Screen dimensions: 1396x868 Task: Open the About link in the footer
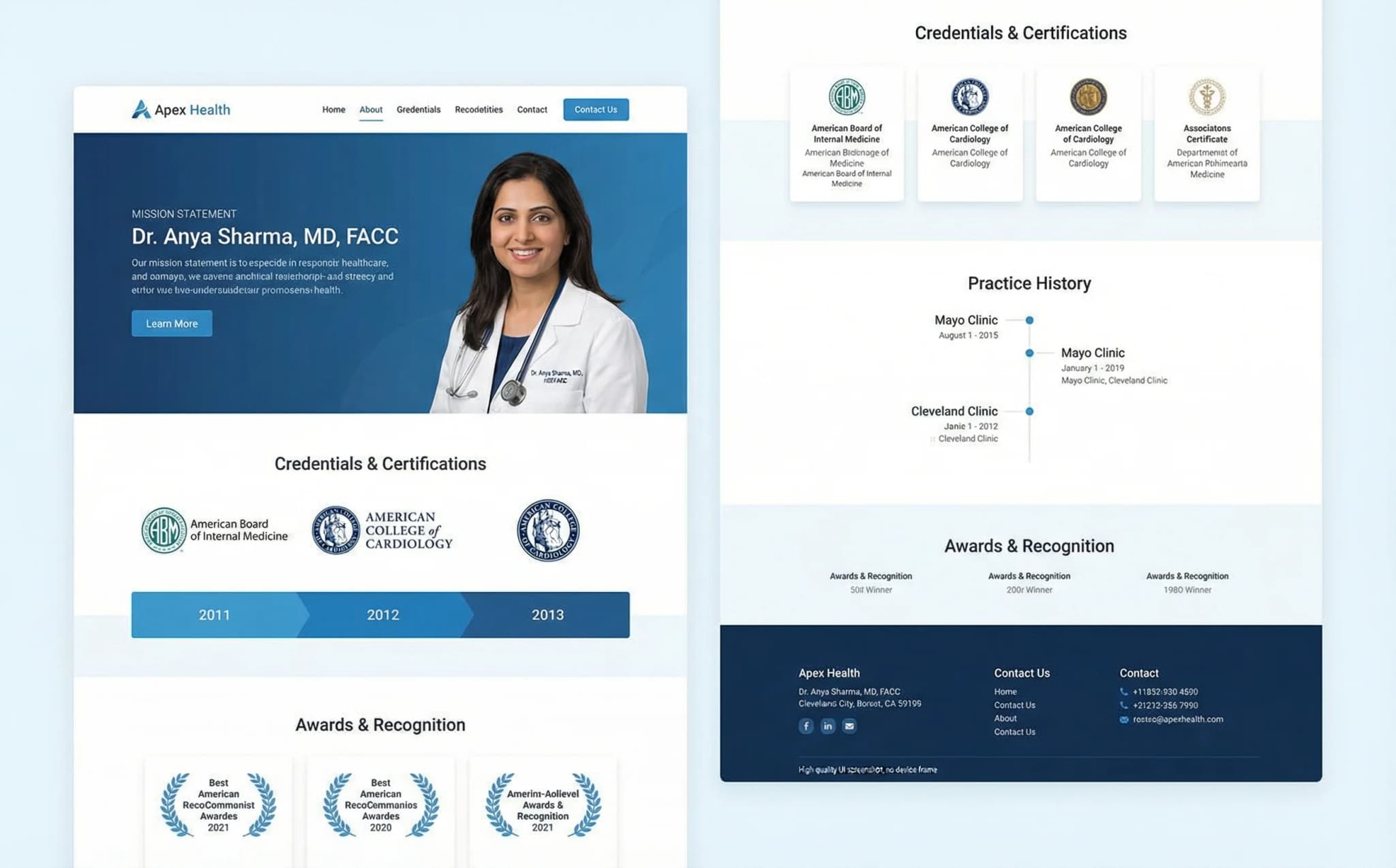click(1005, 718)
